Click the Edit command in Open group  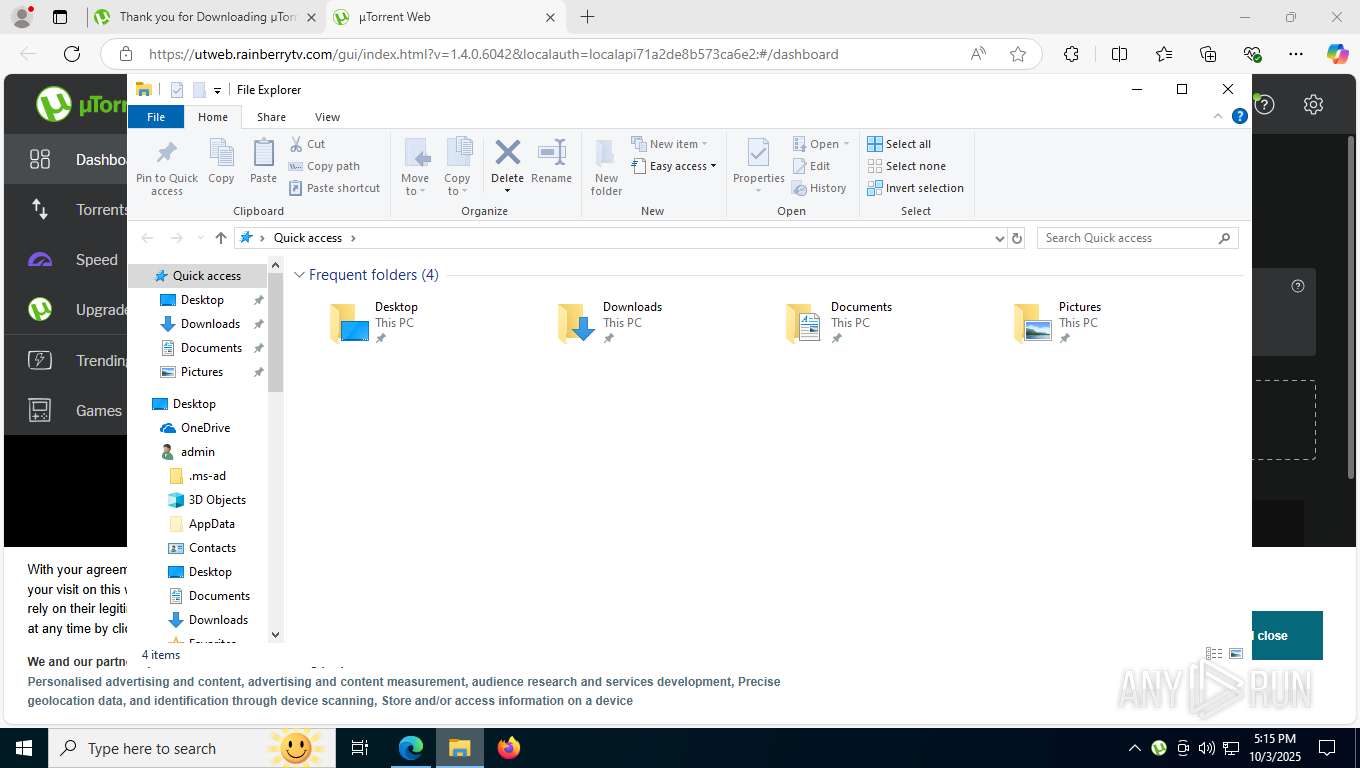[811, 166]
